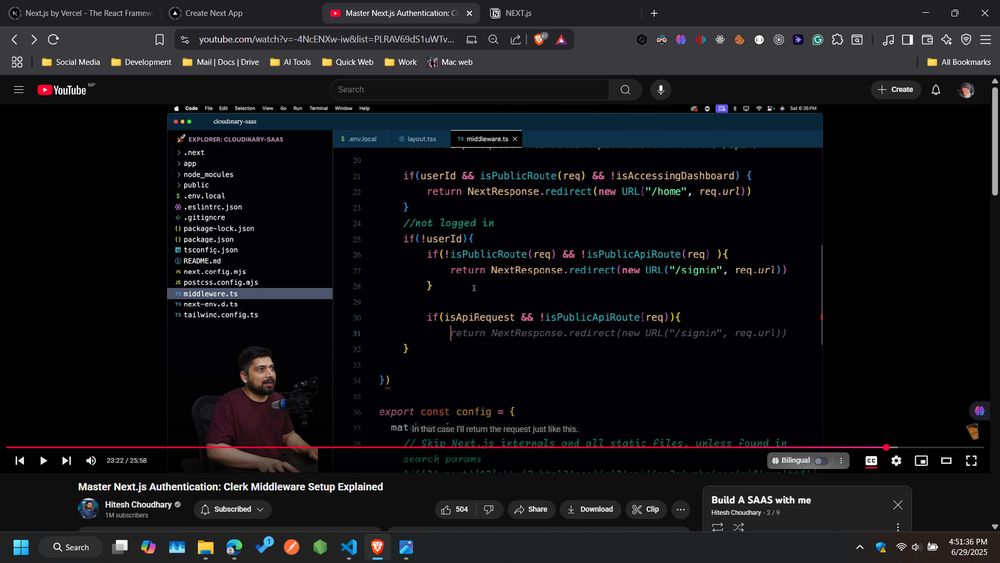Open more actions (three dots) beside Clip
The image size is (1000, 563).
681,509
